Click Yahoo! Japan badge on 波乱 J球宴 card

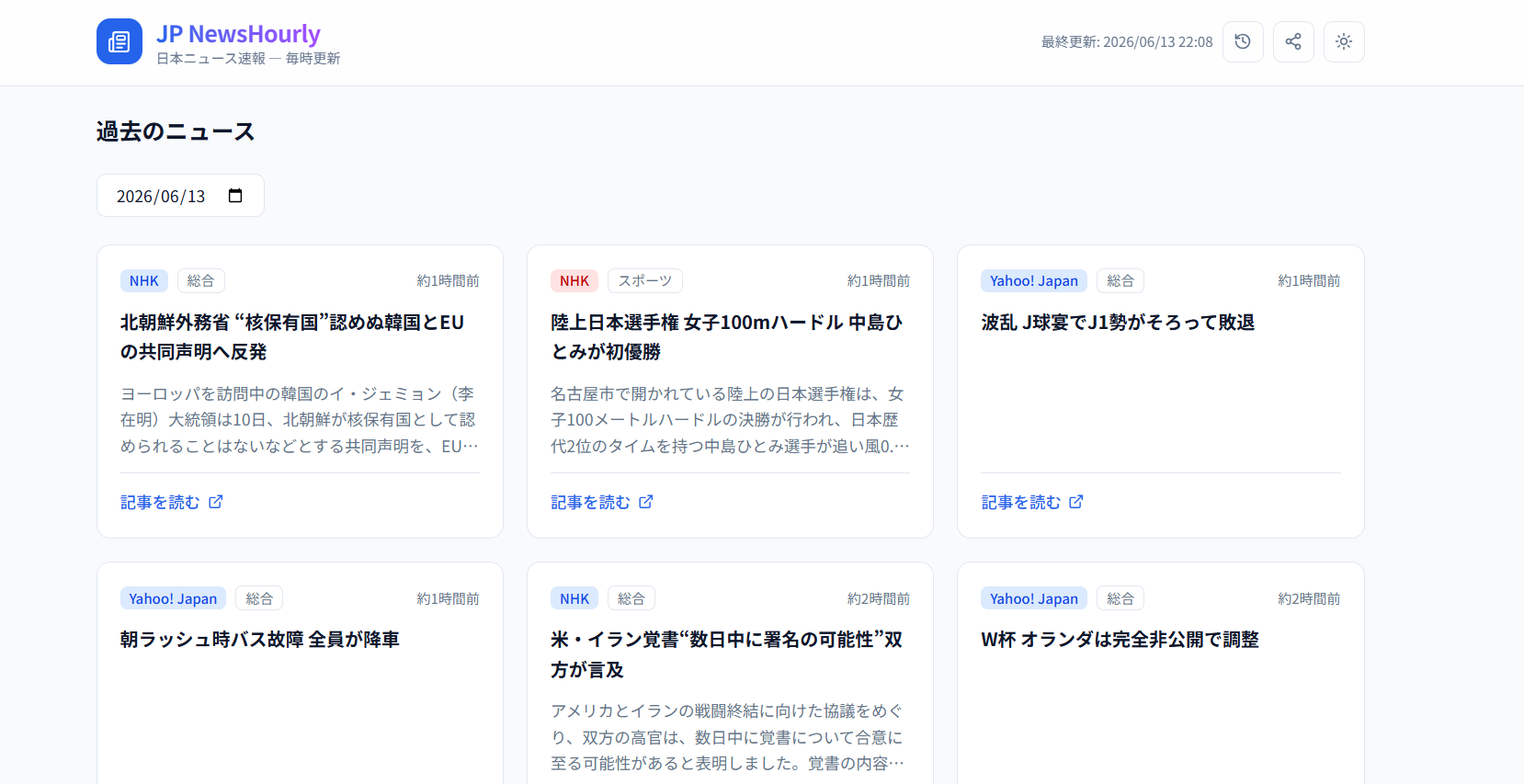(1034, 281)
